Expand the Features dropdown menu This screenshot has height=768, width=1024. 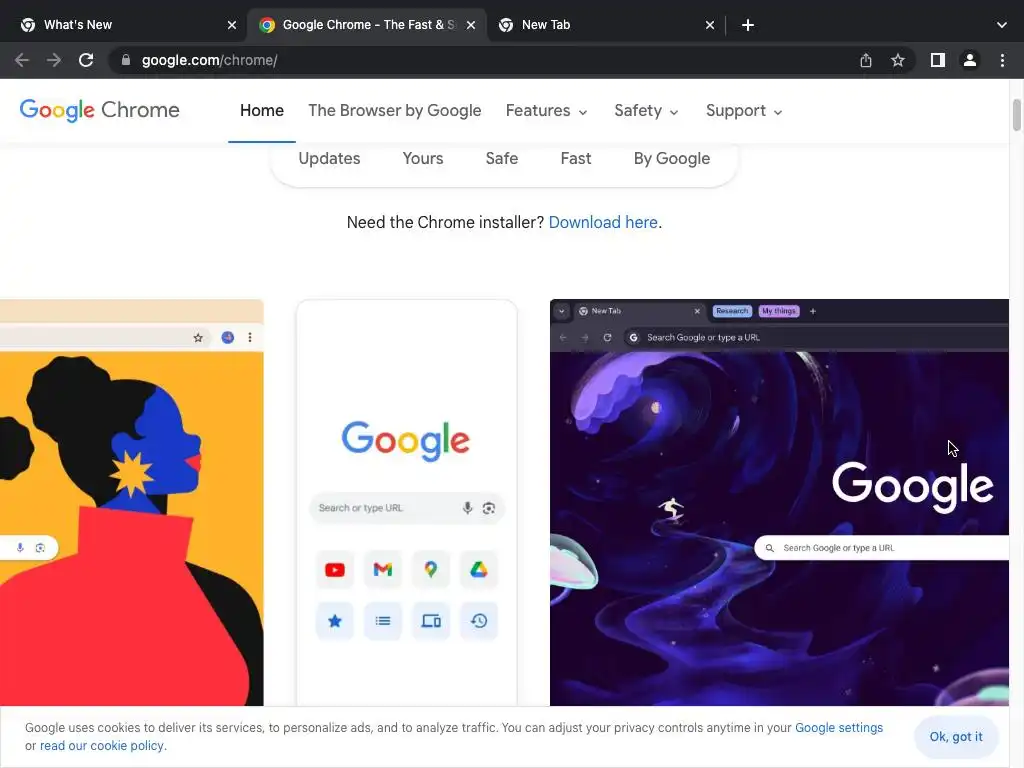[x=547, y=111]
